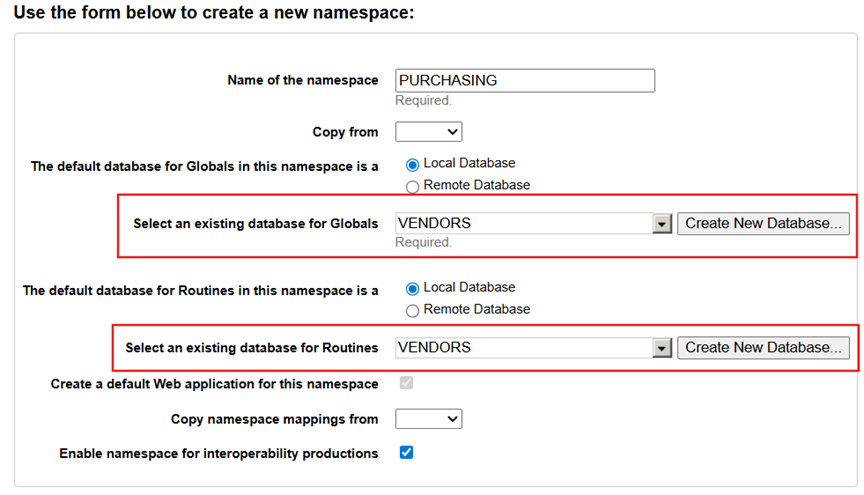Click Create New Database button for Routines
The height and width of the screenshot is (495, 864).
[x=764, y=348]
